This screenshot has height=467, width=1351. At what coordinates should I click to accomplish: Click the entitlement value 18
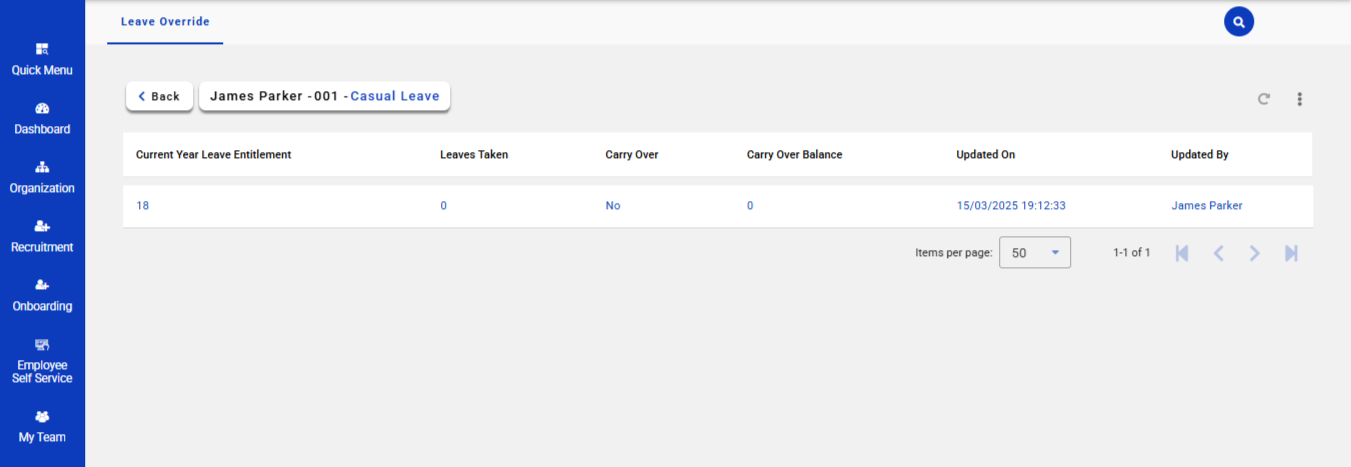point(143,205)
